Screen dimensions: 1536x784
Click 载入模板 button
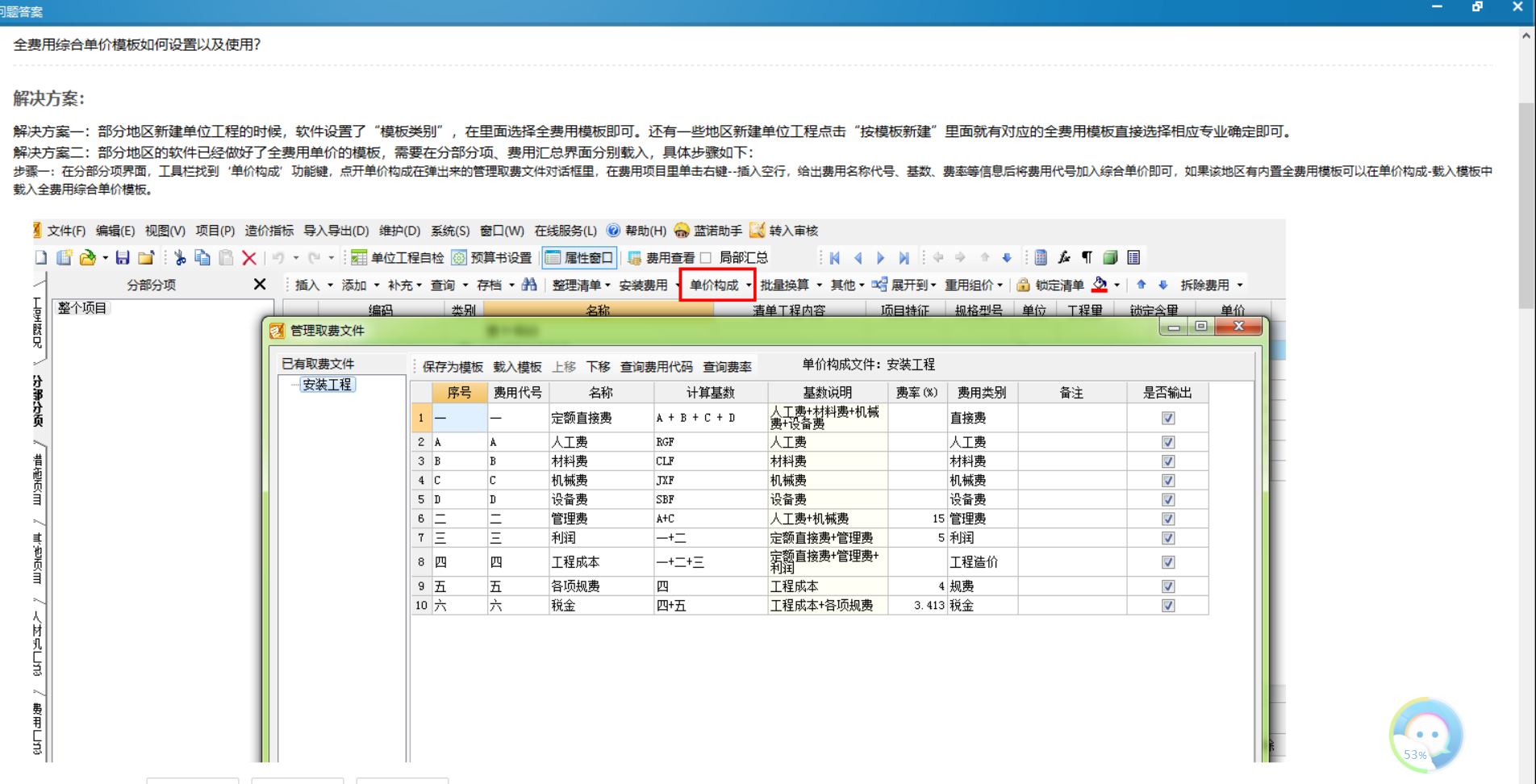click(517, 367)
